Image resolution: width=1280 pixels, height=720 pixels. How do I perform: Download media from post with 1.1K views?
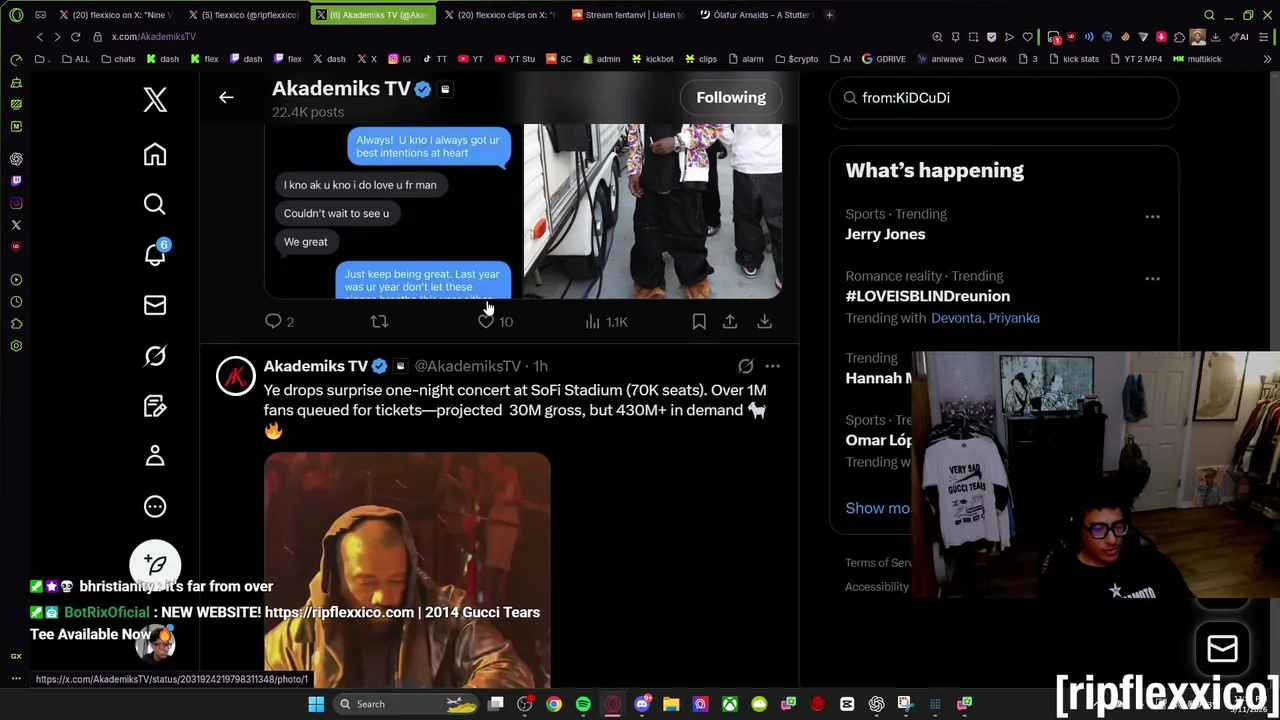coord(764,321)
